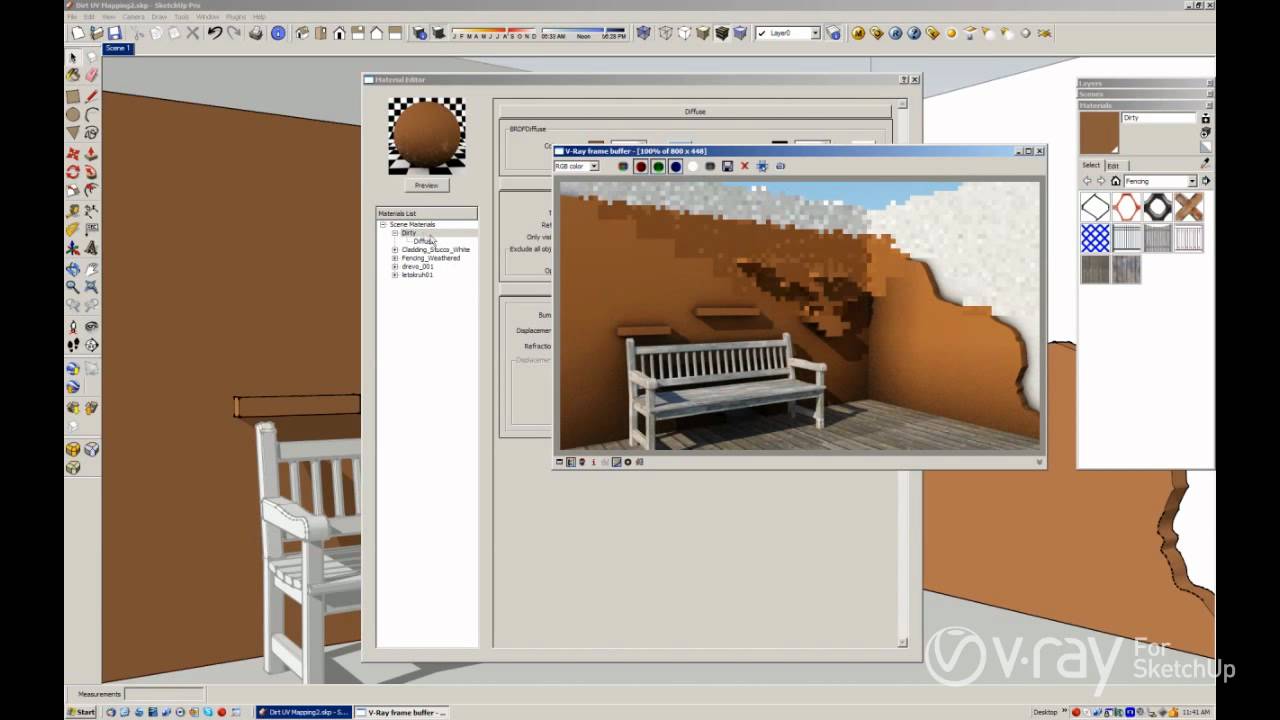Viewport: 1280px width, 720px height.
Task: Click the info icon in frame buffer bottom bar
Action: [x=593, y=462]
